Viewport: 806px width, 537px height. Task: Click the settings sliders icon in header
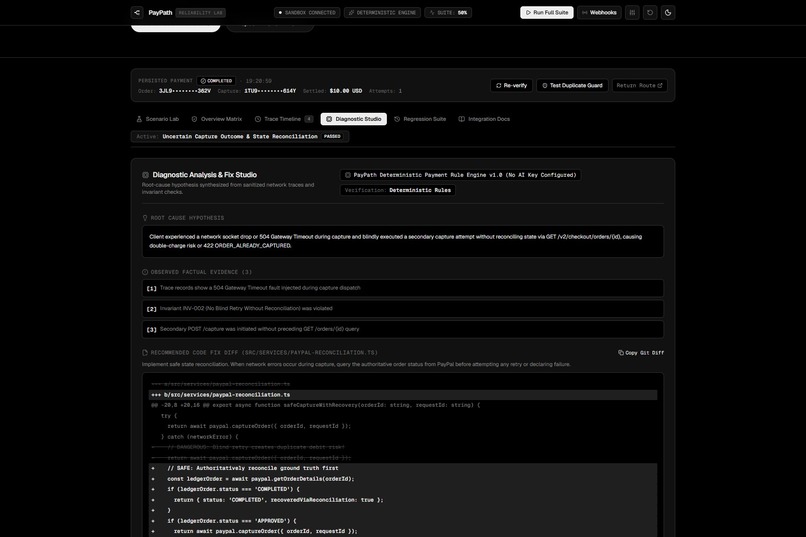pos(632,12)
